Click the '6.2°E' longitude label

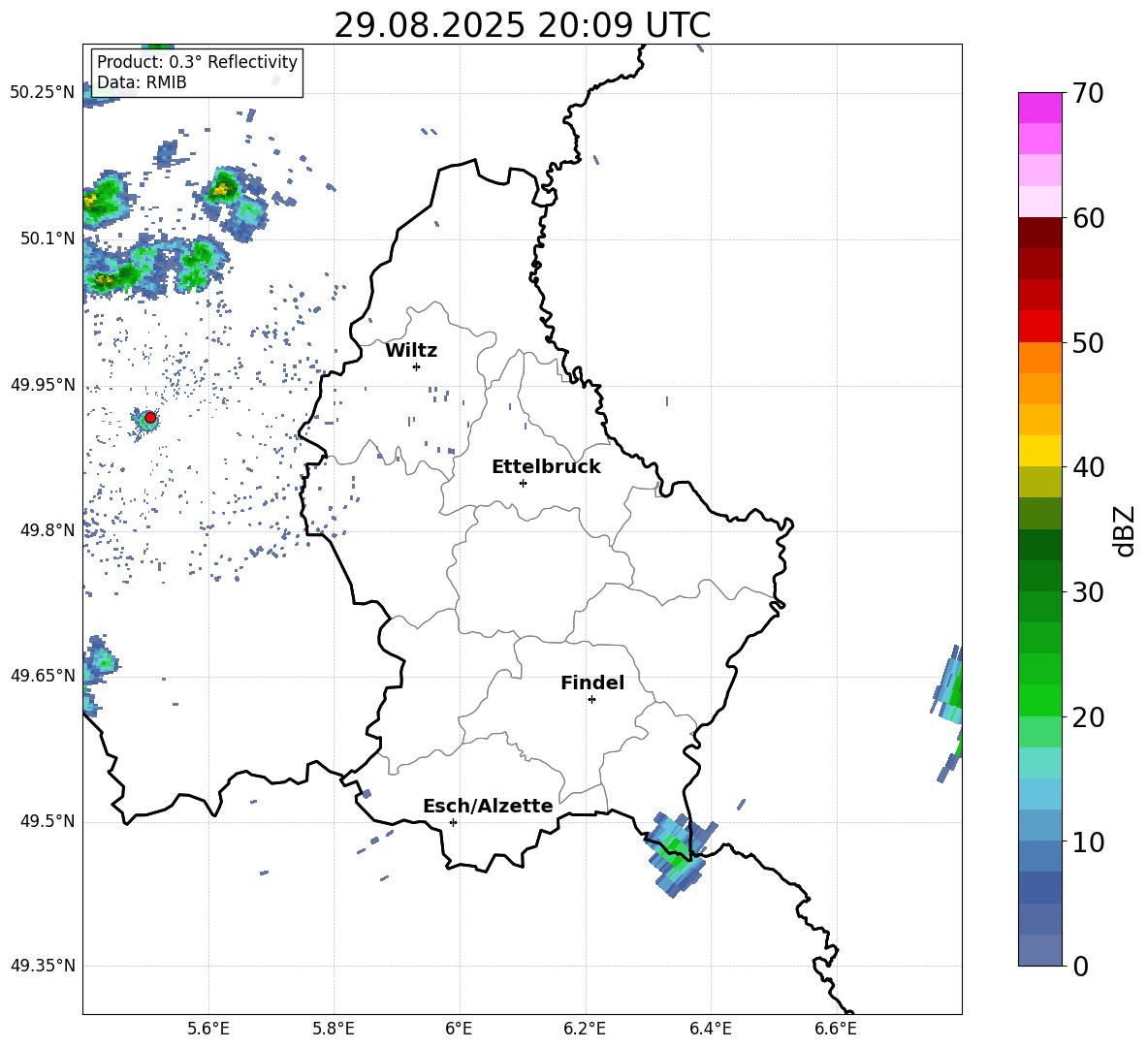tap(585, 1029)
